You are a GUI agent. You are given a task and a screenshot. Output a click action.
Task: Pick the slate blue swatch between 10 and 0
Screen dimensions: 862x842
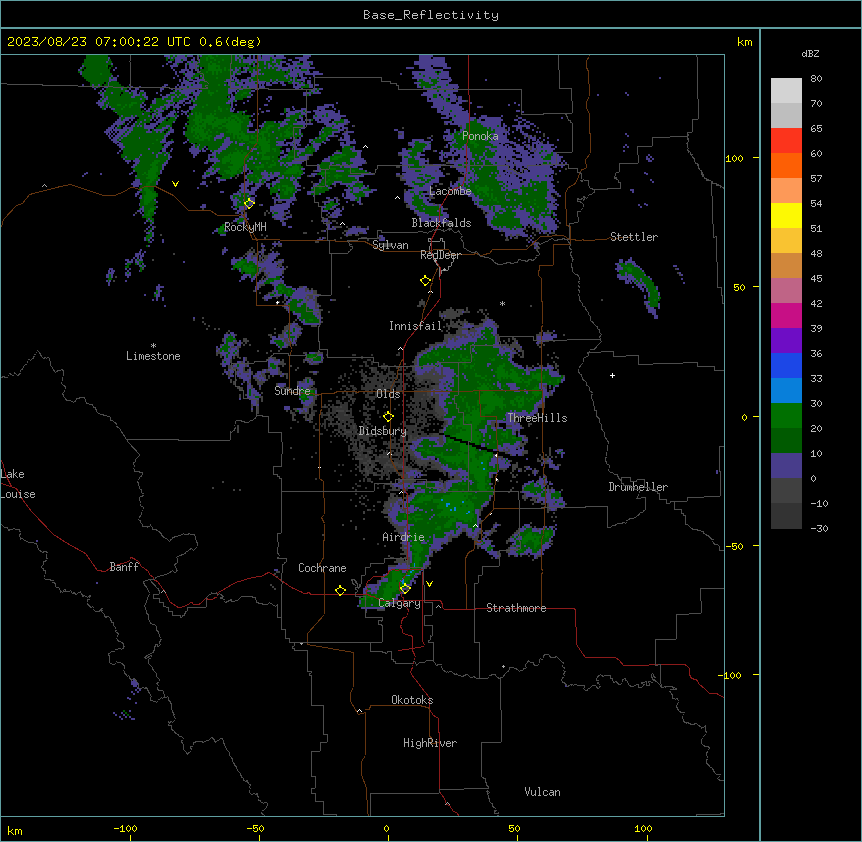(786, 466)
